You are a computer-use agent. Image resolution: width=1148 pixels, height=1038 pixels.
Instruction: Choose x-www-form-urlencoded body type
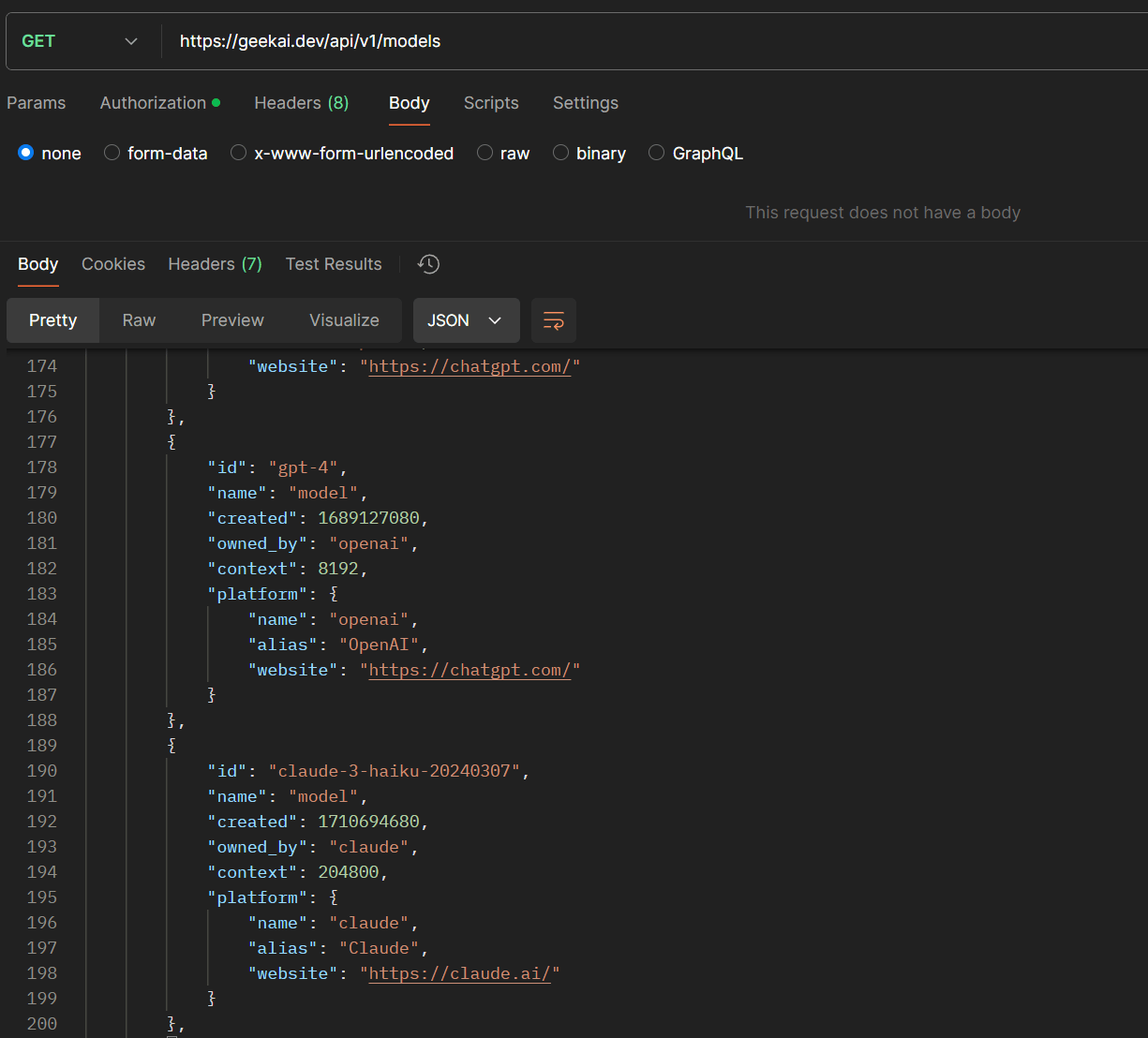coord(238,153)
